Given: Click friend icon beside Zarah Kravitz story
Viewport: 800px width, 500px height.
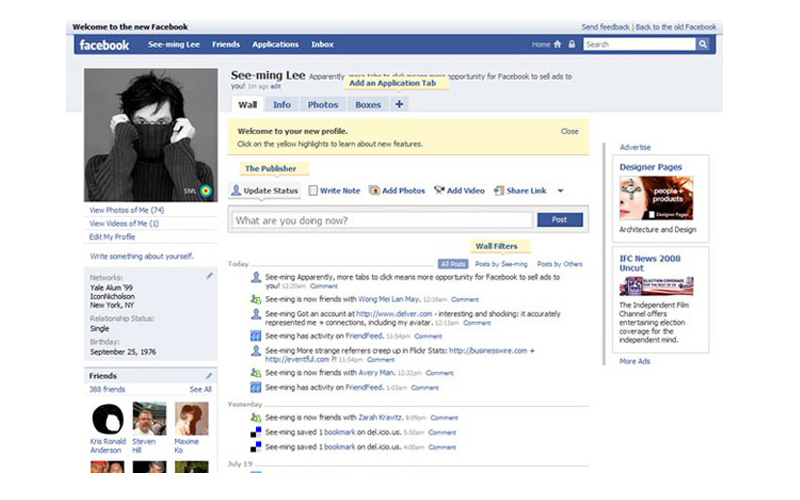Looking at the screenshot, I should pos(256,417).
